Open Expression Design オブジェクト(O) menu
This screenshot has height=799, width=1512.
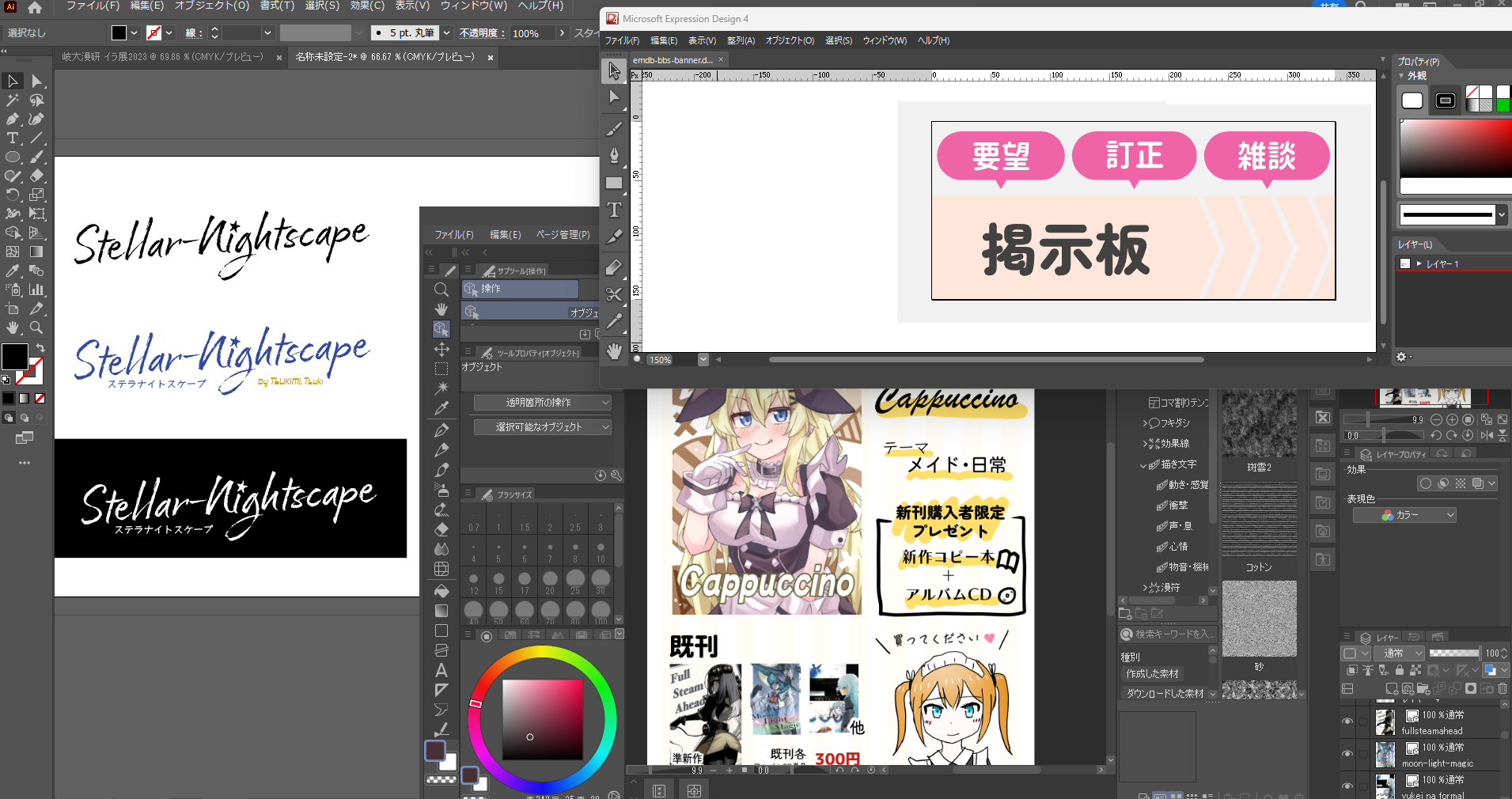790,40
